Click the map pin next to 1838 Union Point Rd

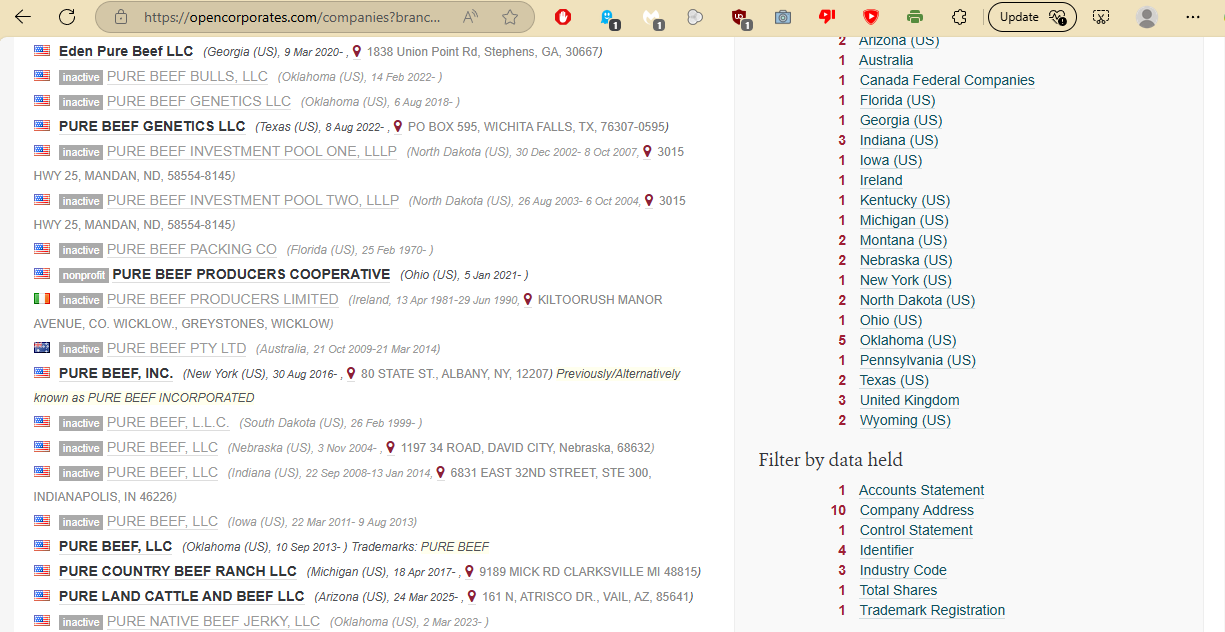357,51
